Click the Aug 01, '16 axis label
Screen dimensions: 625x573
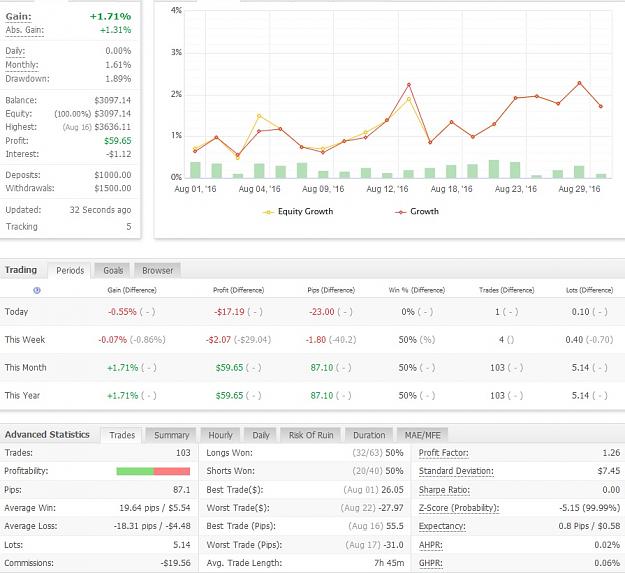(195, 189)
